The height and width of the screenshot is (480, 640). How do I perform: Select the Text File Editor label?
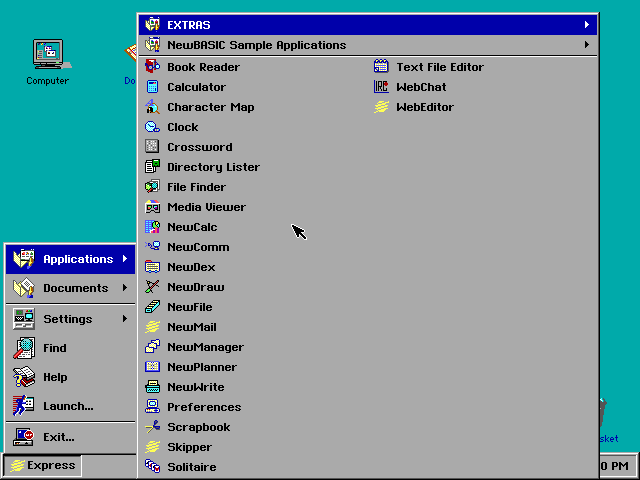pos(440,67)
